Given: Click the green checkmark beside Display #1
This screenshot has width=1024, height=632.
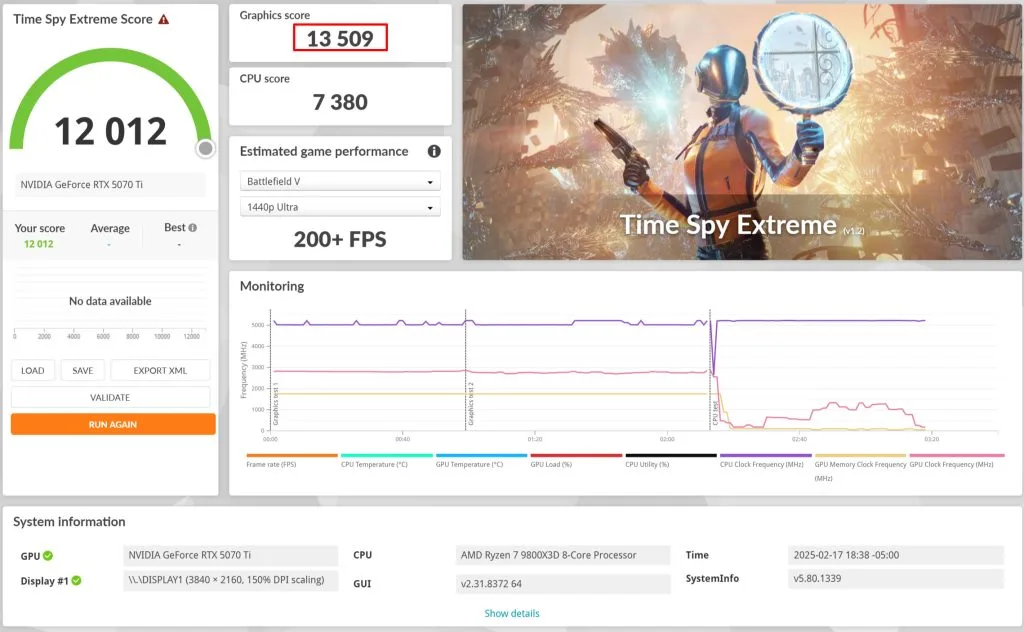Looking at the screenshot, I should (x=76, y=580).
